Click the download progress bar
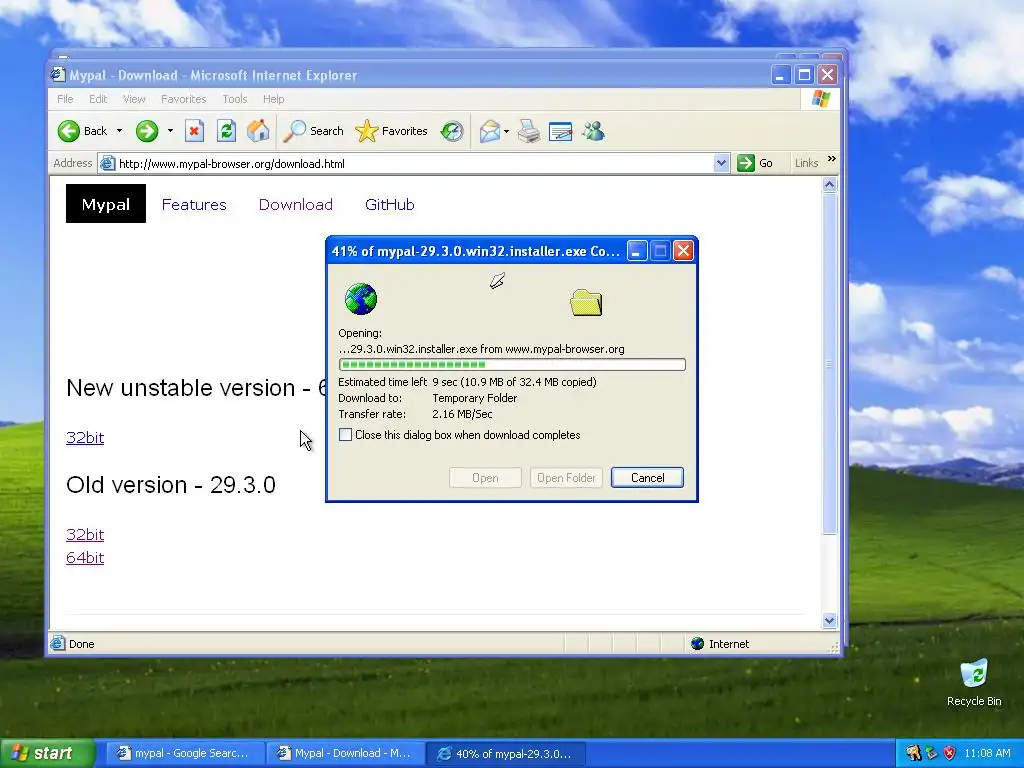 point(512,364)
